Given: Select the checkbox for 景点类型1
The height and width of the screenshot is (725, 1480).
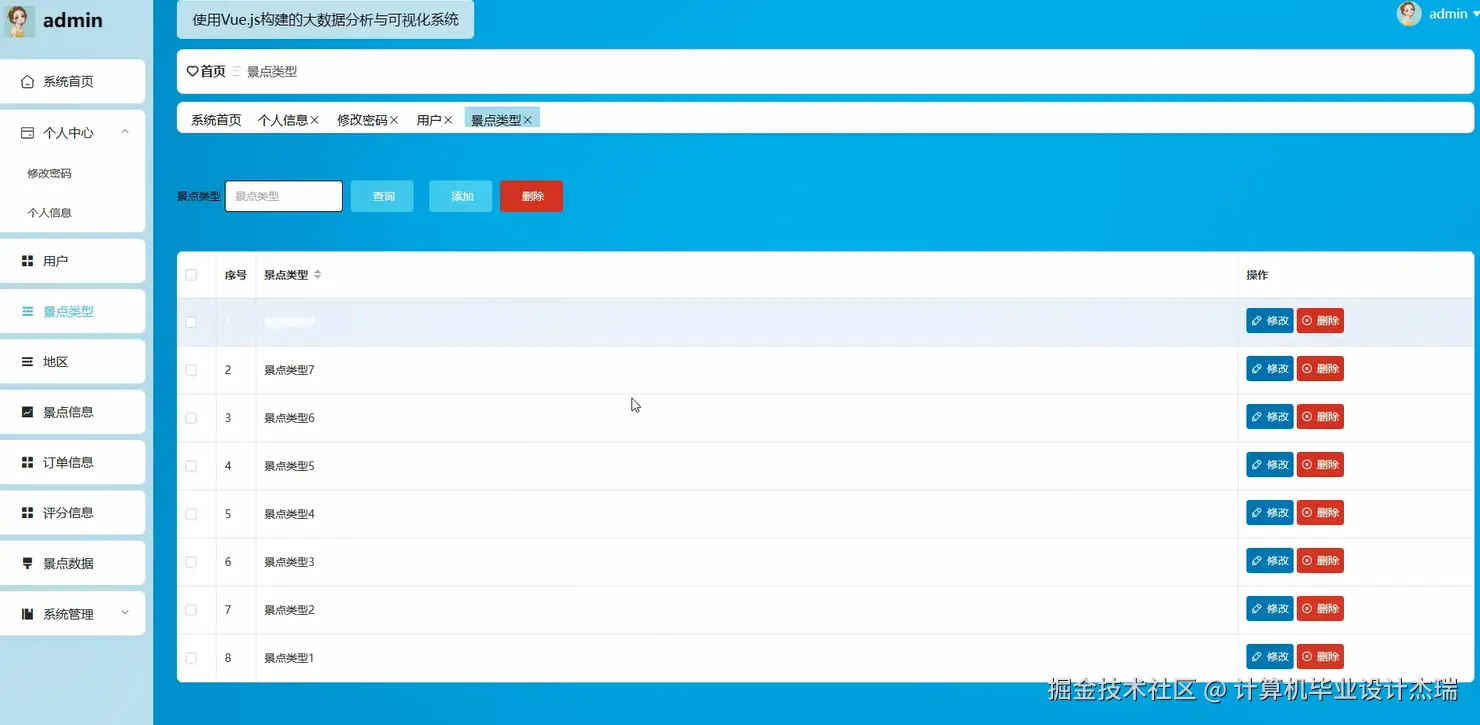Looking at the screenshot, I should pyautogui.click(x=191, y=658).
